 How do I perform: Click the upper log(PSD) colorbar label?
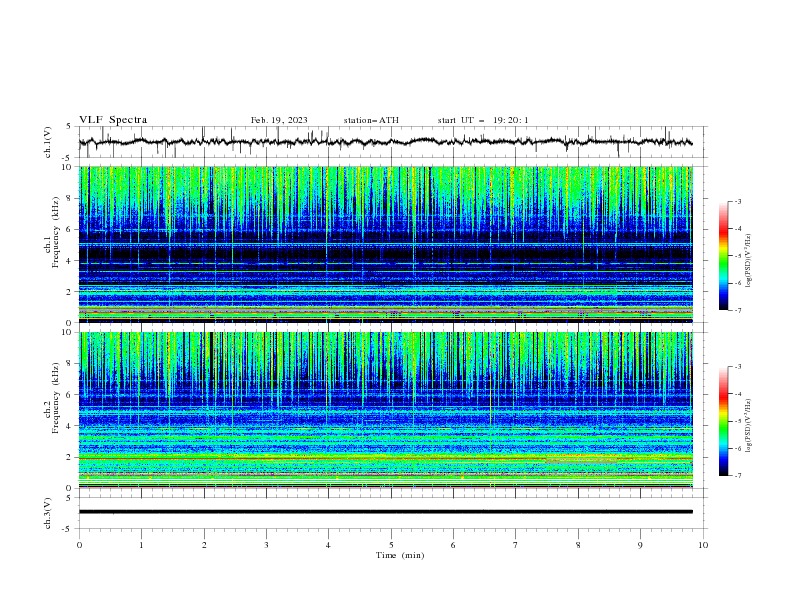[748, 261]
